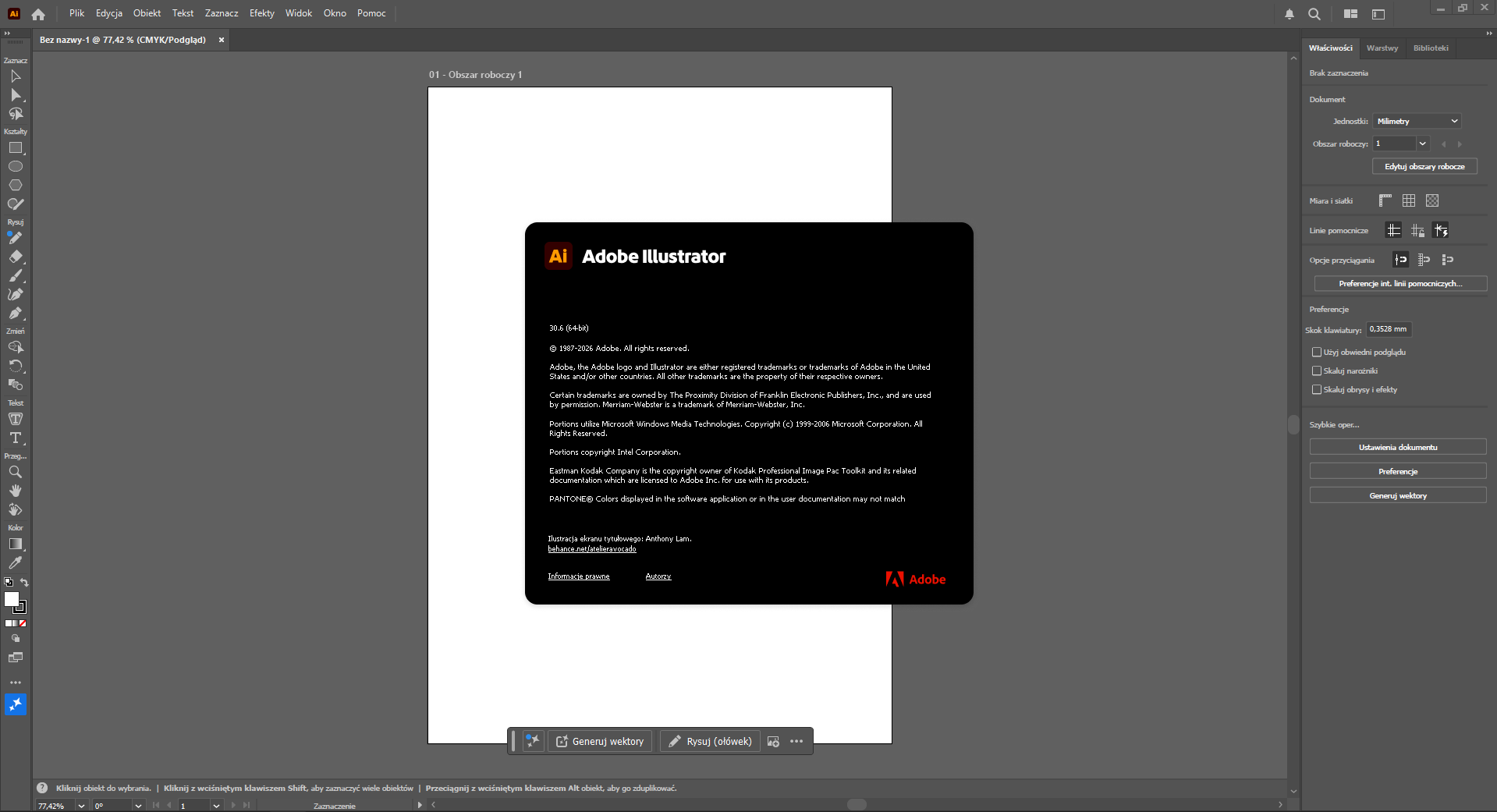
Task: Select the Pen tool
Action: point(16,313)
